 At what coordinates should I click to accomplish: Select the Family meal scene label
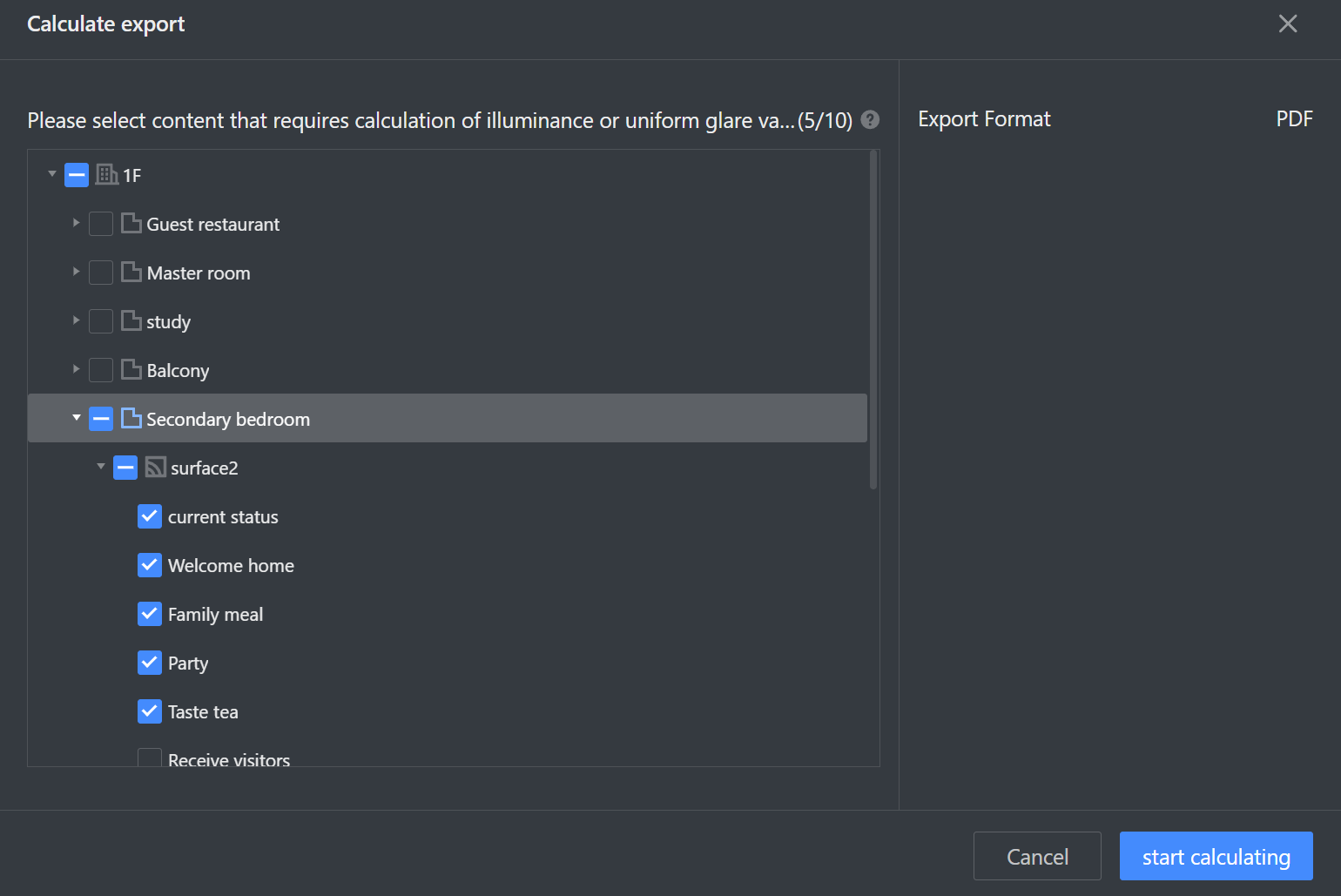(215, 615)
